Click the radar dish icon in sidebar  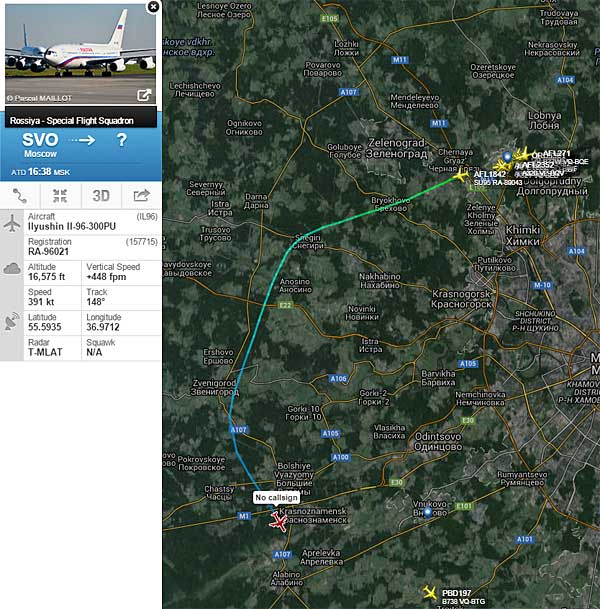coord(12,322)
